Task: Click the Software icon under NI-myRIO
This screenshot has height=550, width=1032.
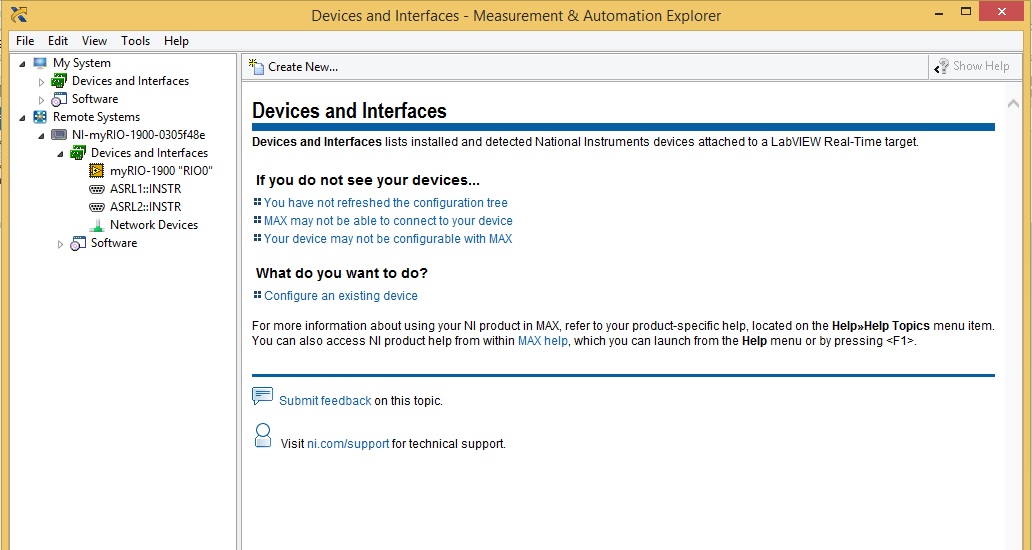Action: click(78, 243)
